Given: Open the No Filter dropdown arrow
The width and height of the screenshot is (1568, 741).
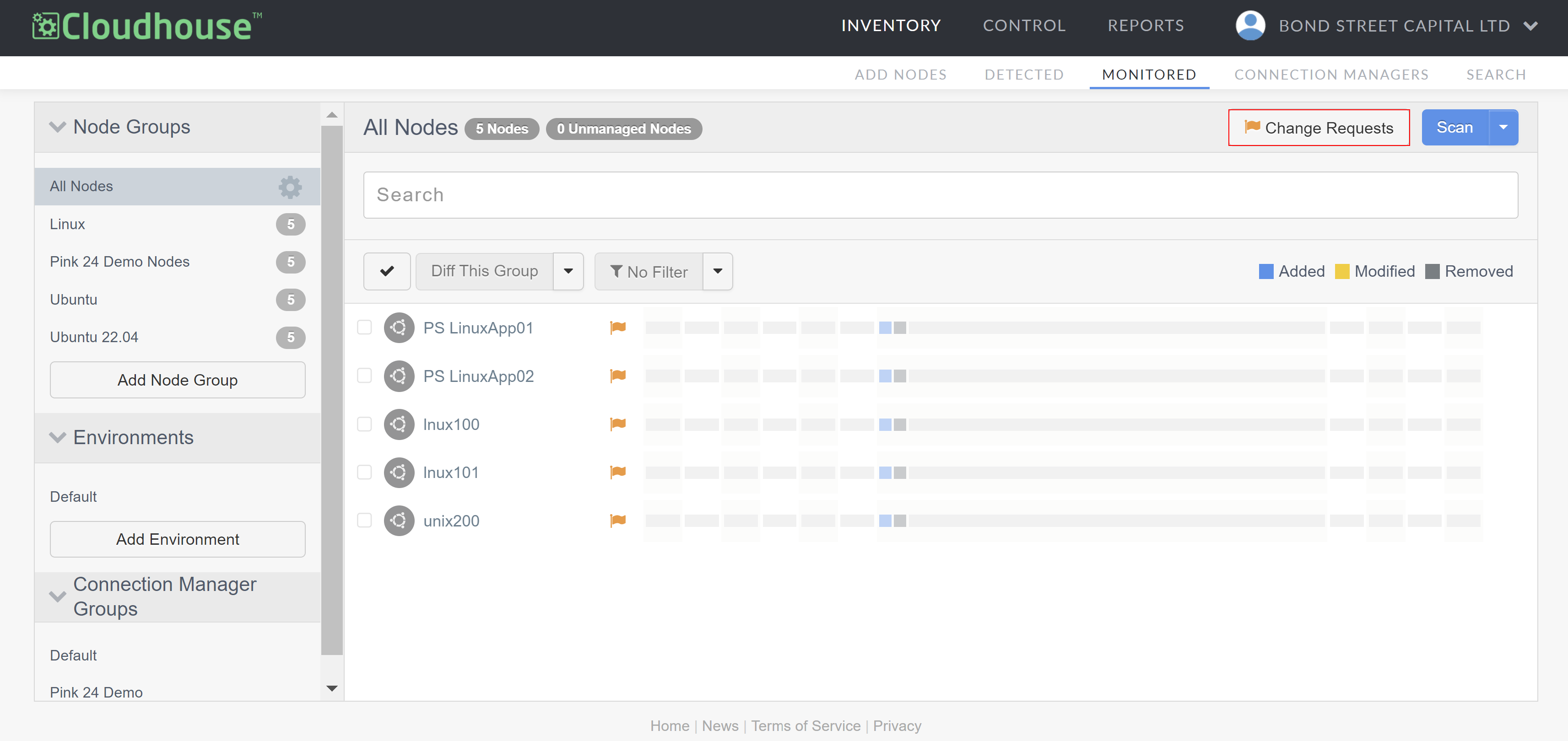Looking at the screenshot, I should pos(718,271).
